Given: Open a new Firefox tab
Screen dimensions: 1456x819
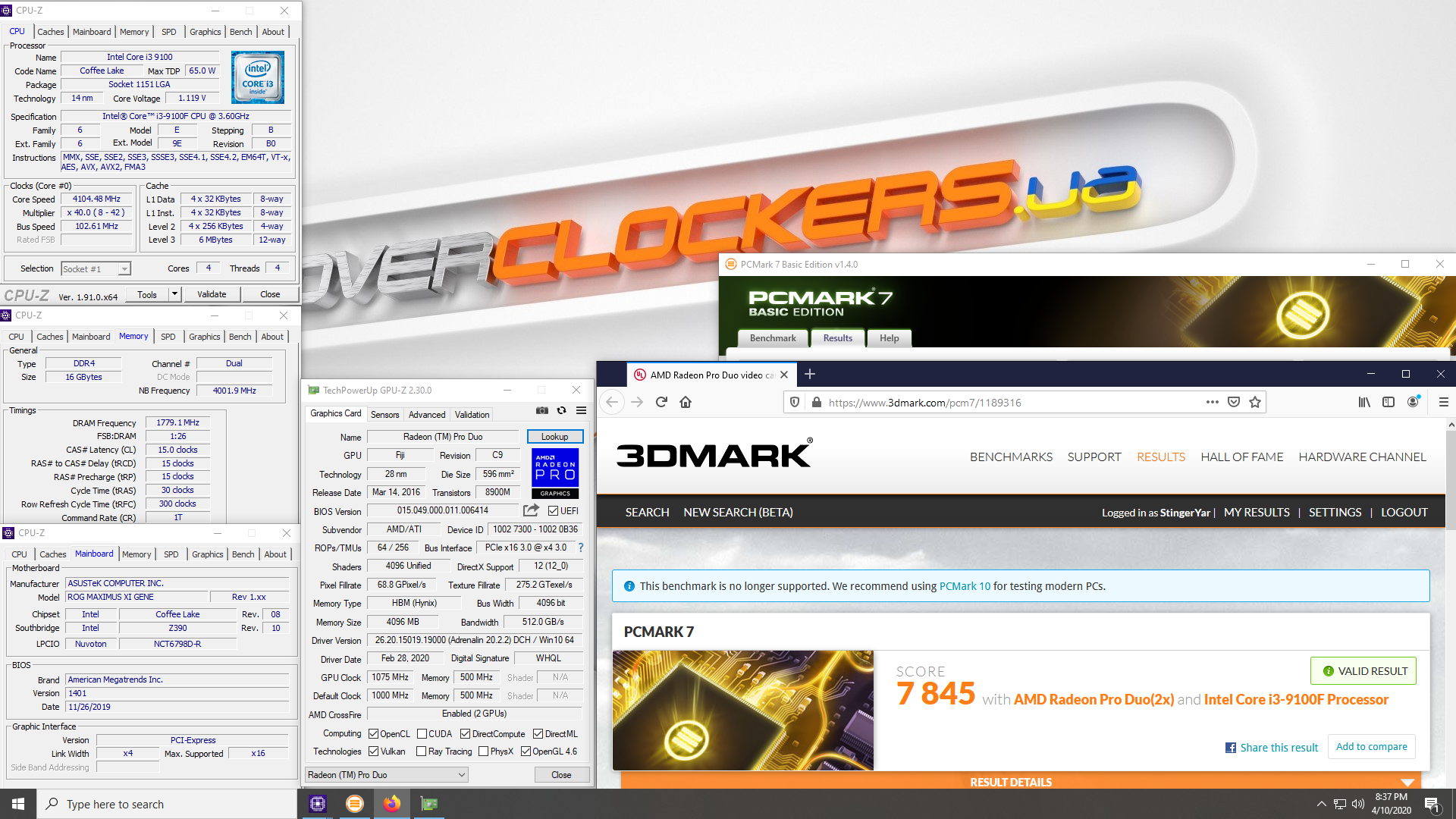Looking at the screenshot, I should coord(810,374).
